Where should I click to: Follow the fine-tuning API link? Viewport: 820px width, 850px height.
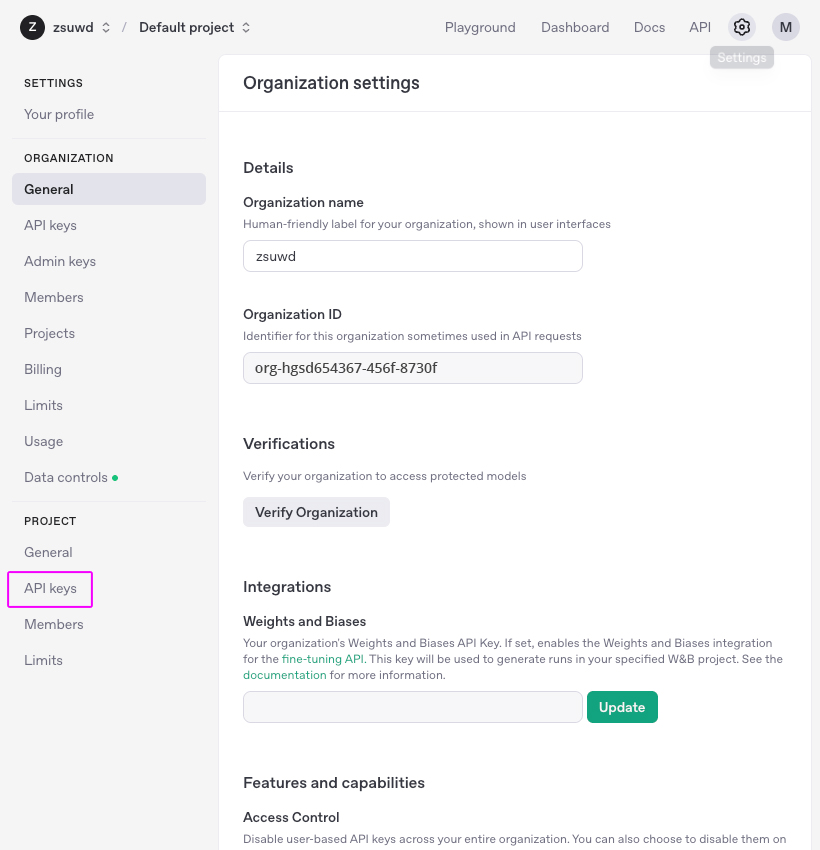point(322,659)
